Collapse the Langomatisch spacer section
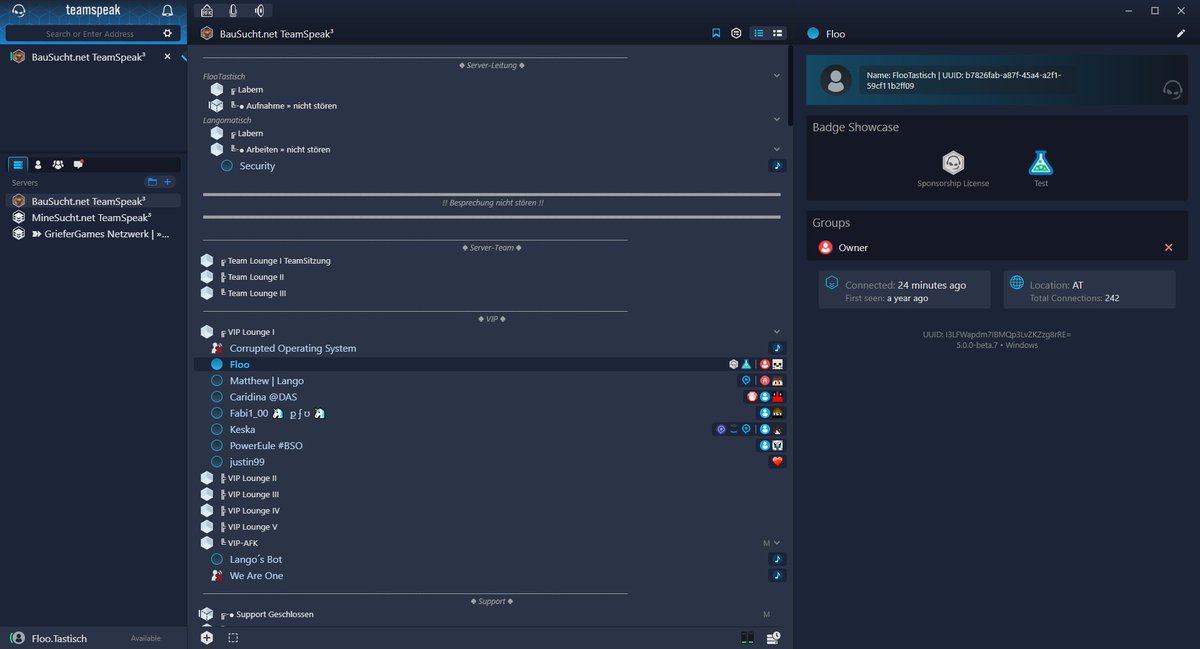 pyautogui.click(x=777, y=120)
